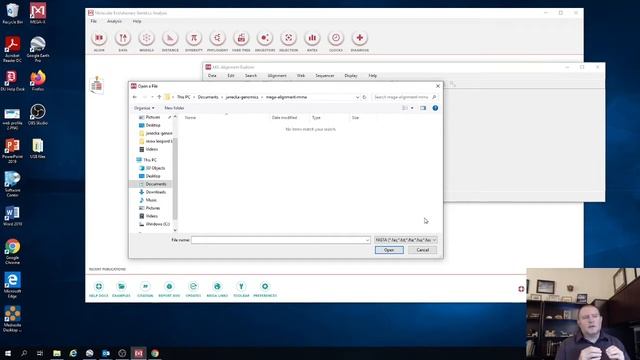Sort by Date modified column header
The width and height of the screenshot is (640, 360).
284,118
